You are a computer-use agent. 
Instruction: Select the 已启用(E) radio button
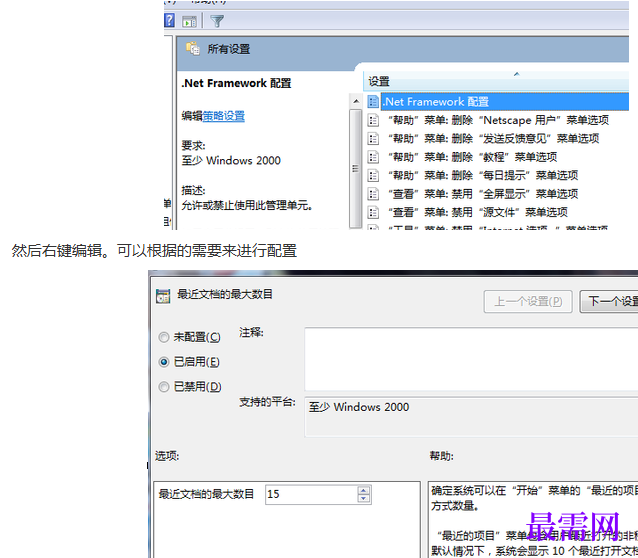click(x=164, y=362)
